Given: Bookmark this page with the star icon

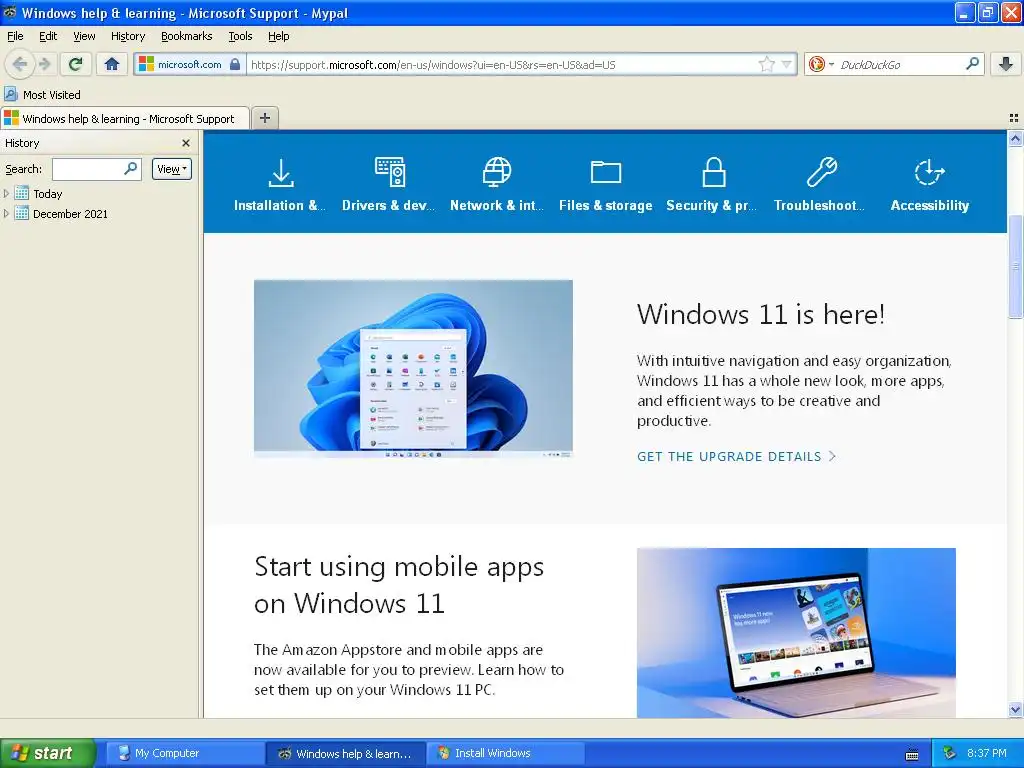Looking at the screenshot, I should pos(766,64).
